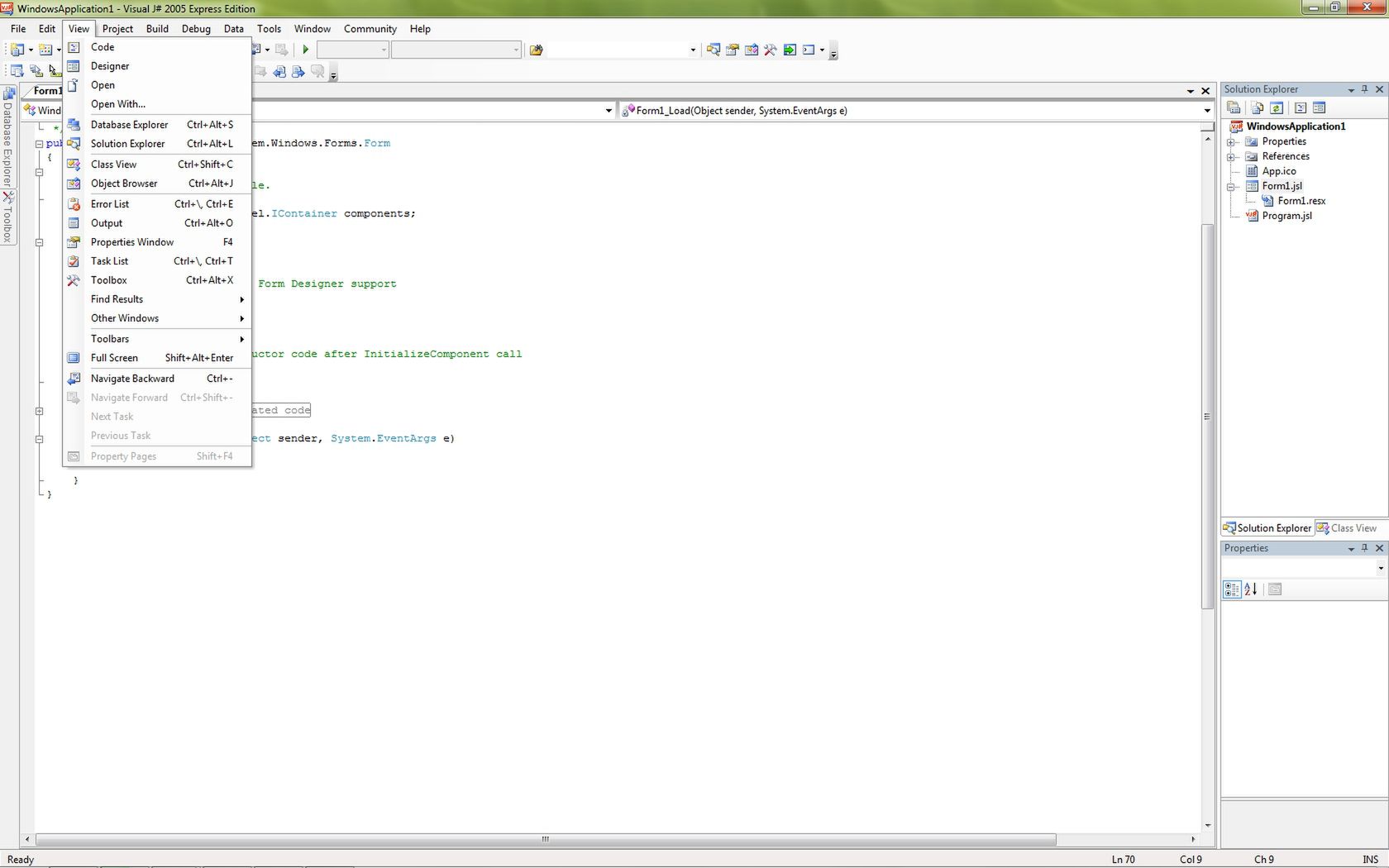The height and width of the screenshot is (868, 1389).
Task: Click the Add New Item toolbar icon
Action: (x=45, y=50)
